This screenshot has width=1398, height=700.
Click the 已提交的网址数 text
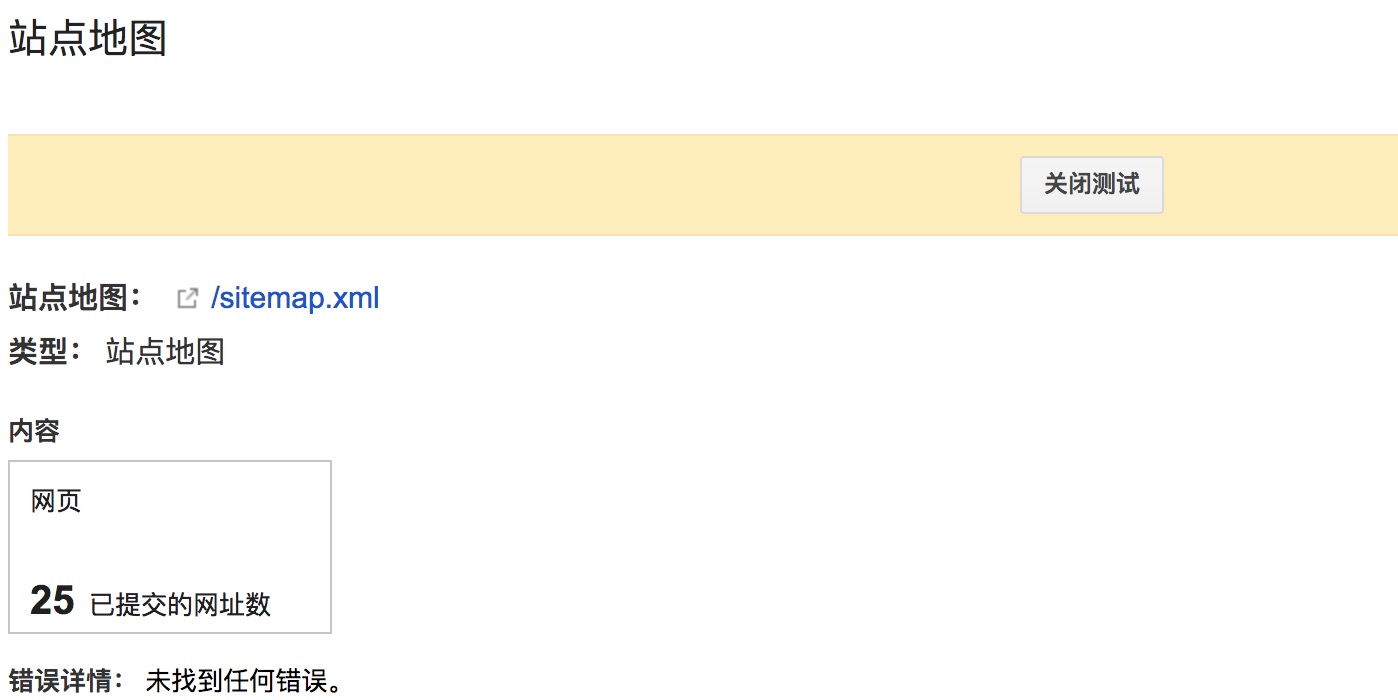click(x=180, y=605)
